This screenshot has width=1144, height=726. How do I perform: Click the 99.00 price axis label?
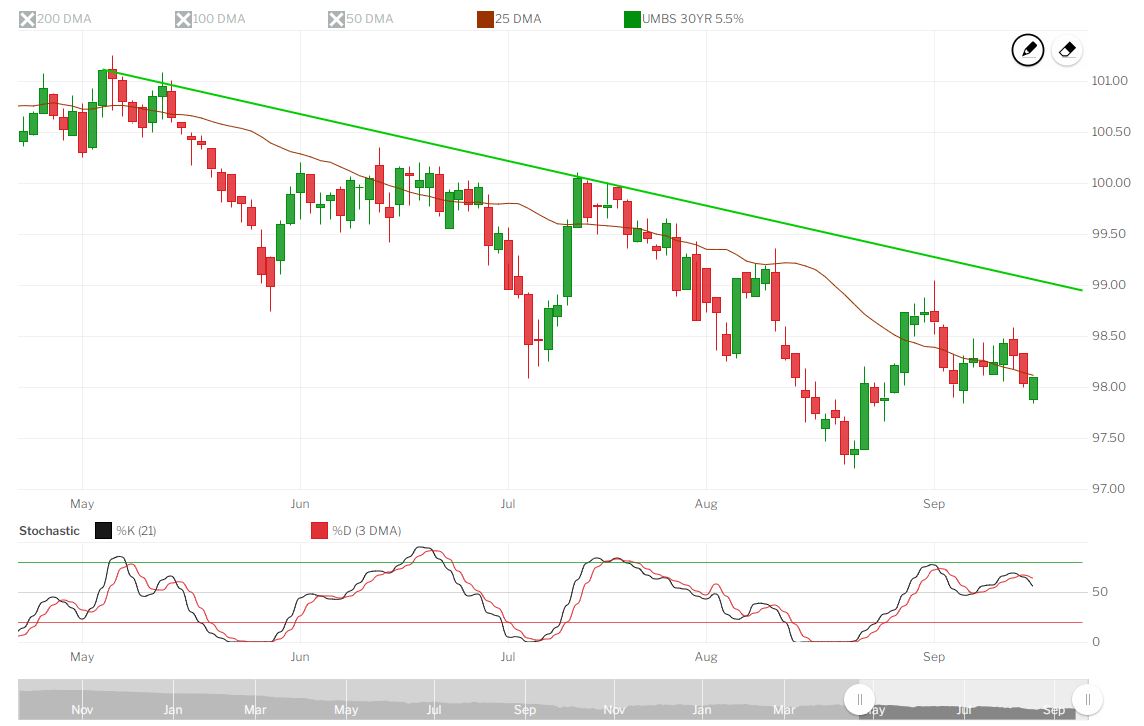pos(1108,285)
